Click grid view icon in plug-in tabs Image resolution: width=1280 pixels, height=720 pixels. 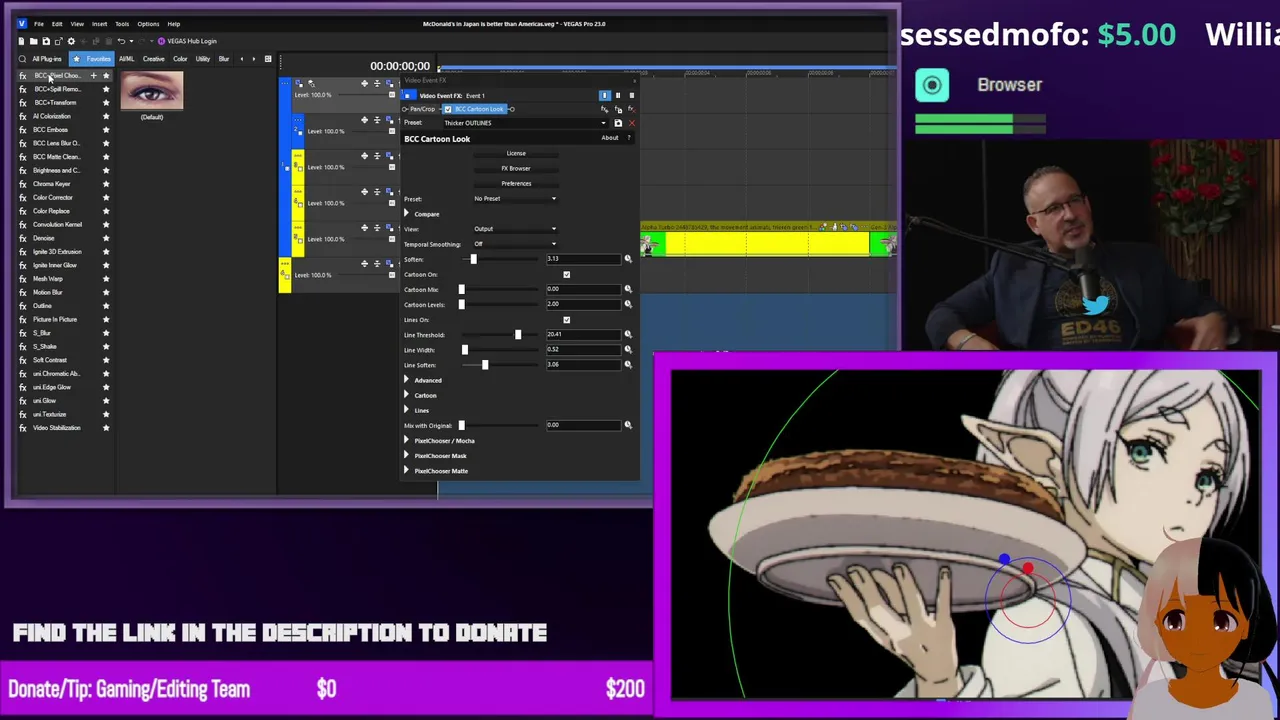[267, 59]
